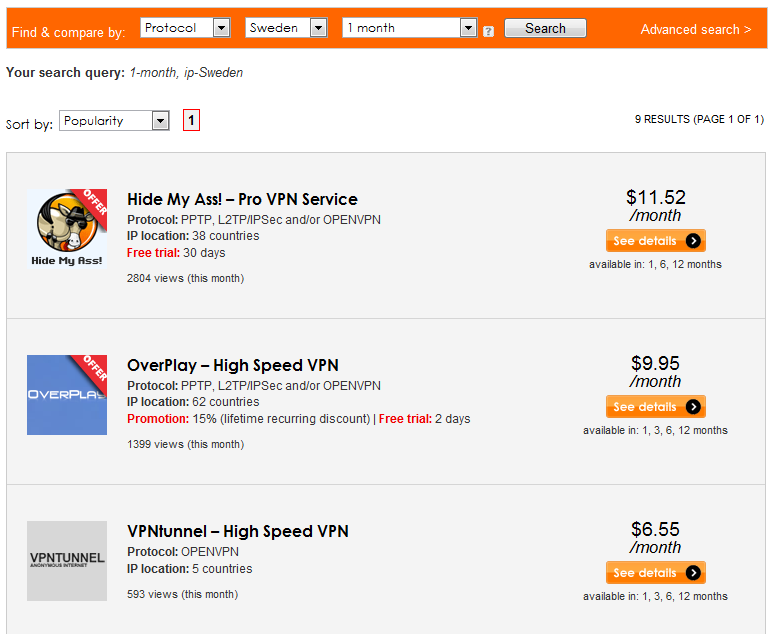Open the Advanced search link
The image size is (768, 634).
coord(696,29)
